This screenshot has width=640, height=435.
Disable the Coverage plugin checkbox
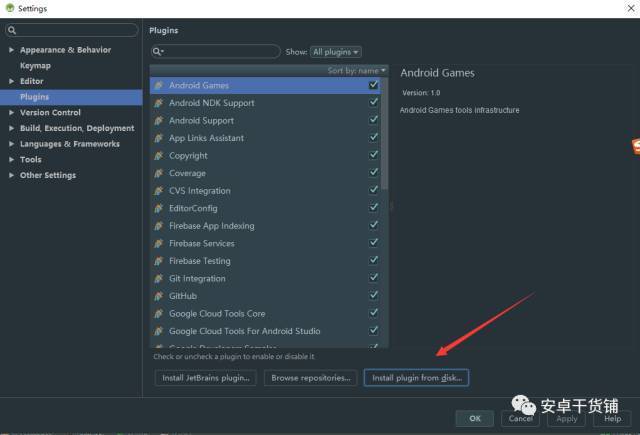tap(373, 172)
